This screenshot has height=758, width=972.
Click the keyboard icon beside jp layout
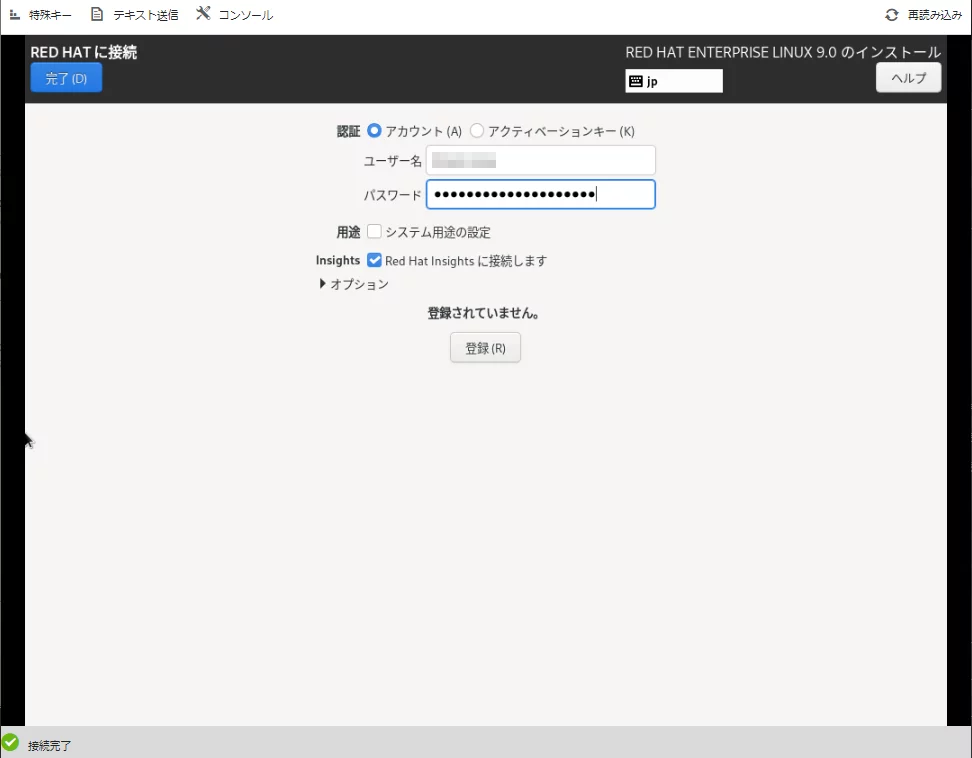[636, 81]
